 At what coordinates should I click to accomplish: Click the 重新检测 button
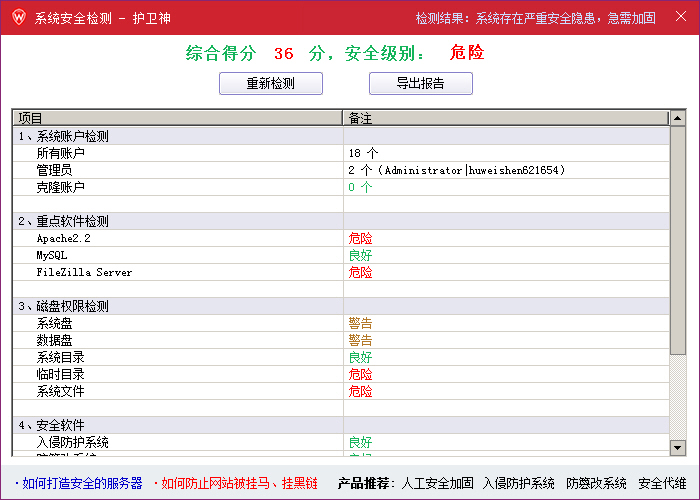click(x=271, y=83)
